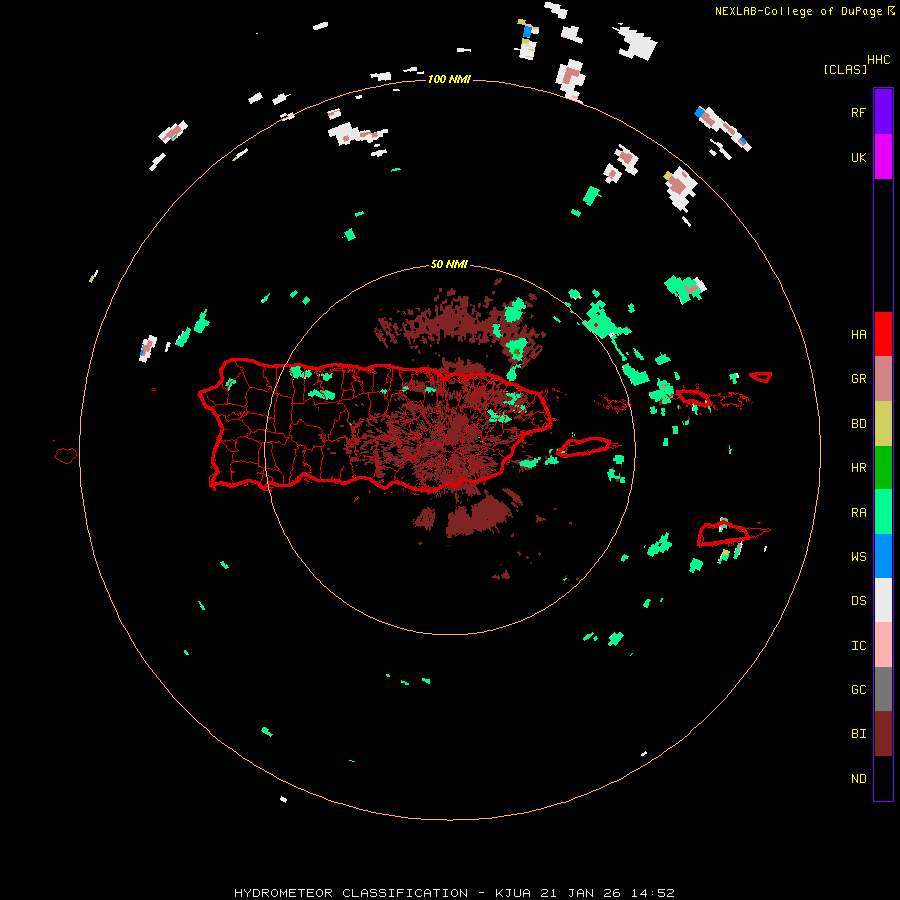
Task: Click the dusty pink GR legend swatch
Action: click(x=883, y=379)
